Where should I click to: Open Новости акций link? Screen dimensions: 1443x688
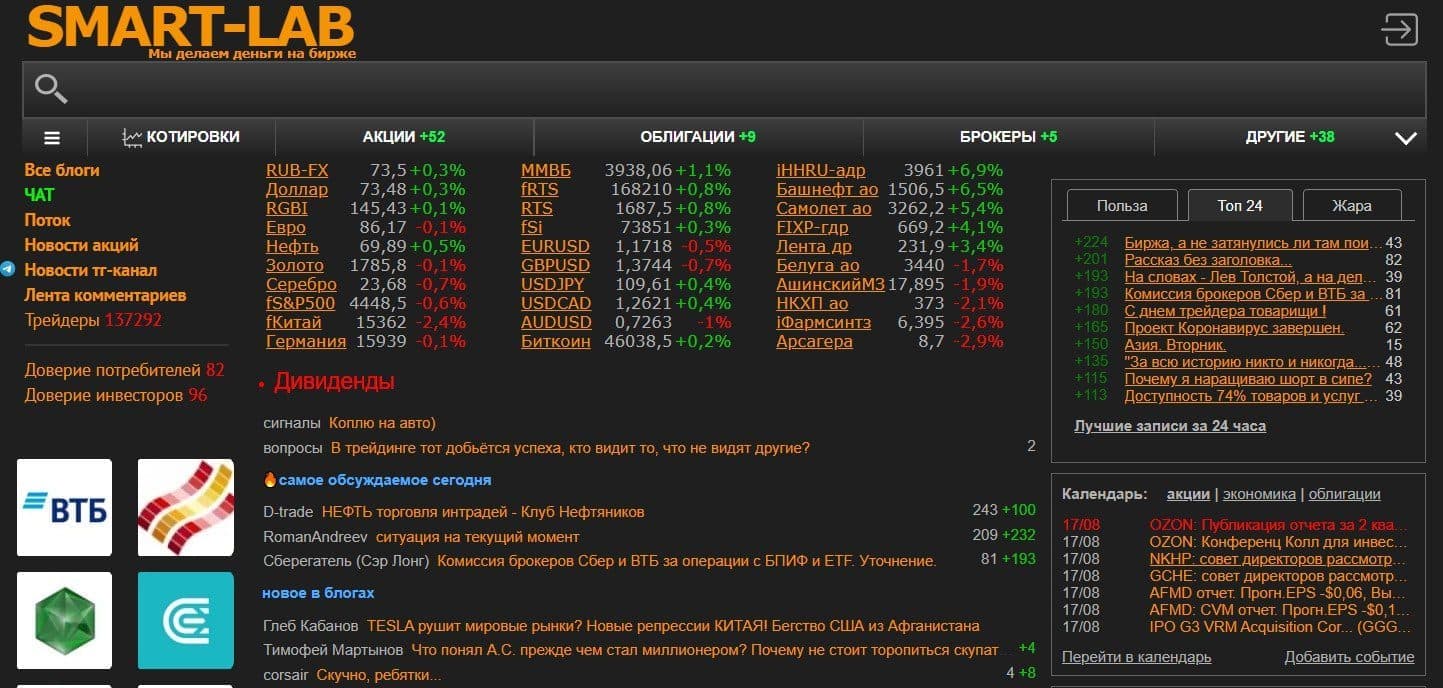pyautogui.click(x=82, y=245)
